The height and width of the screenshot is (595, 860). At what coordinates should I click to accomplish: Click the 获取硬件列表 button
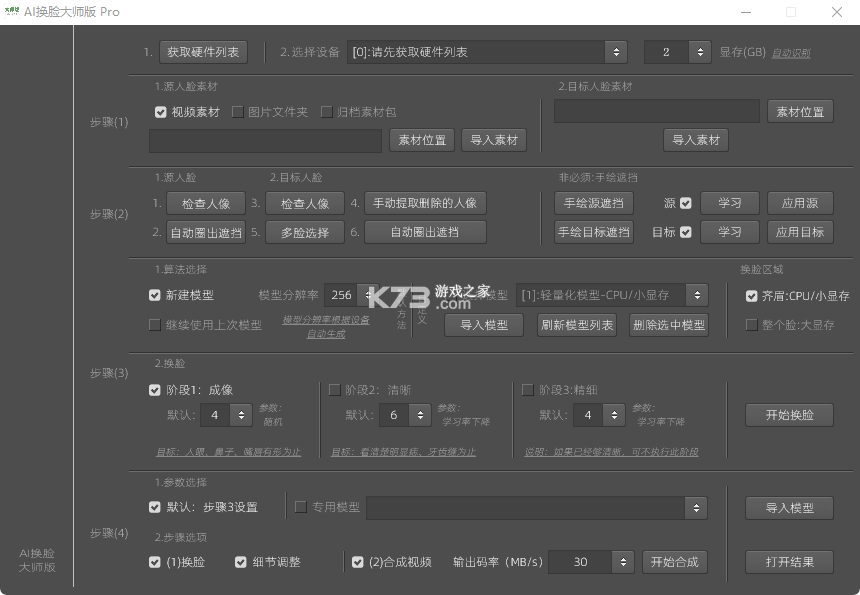(203, 52)
